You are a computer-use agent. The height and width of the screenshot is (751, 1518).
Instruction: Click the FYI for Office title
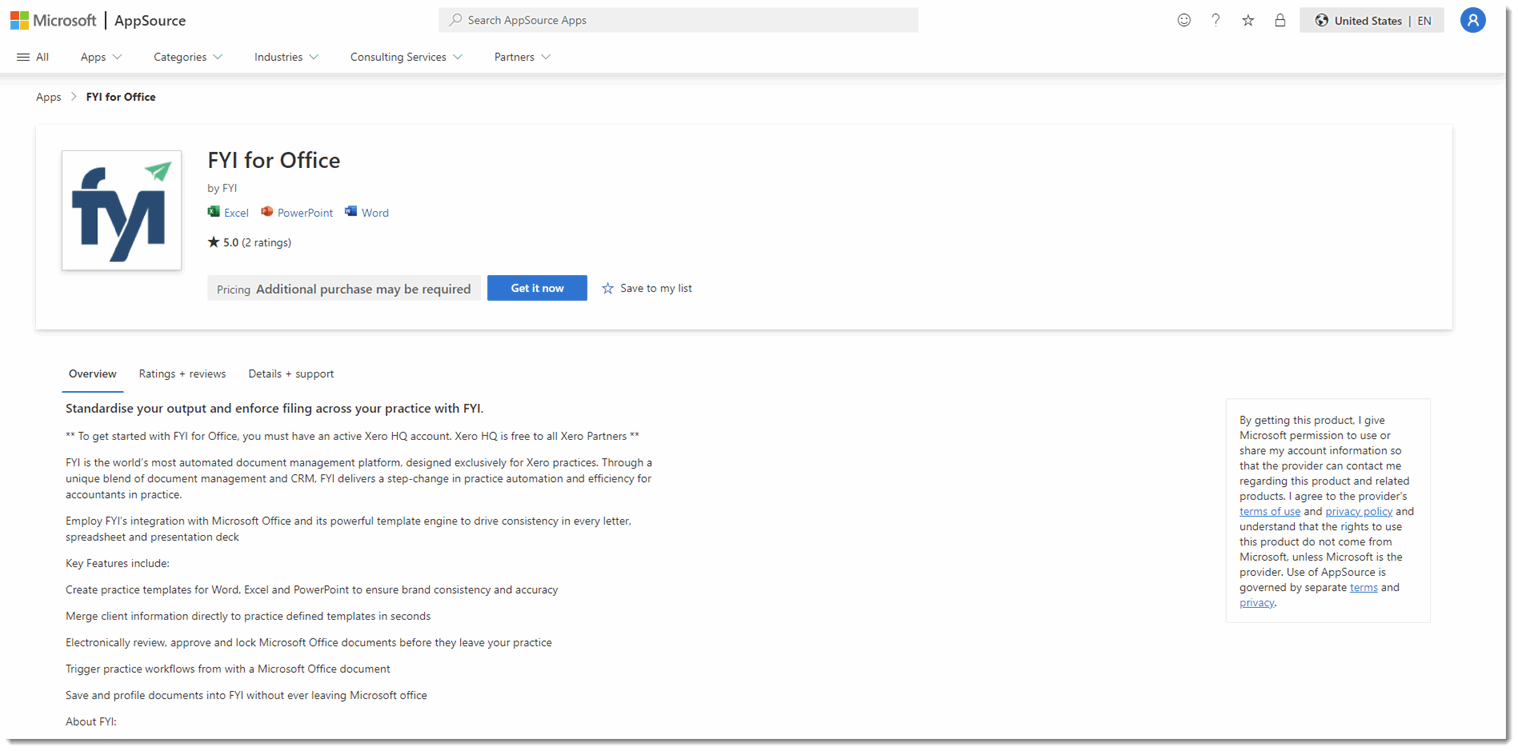(274, 160)
